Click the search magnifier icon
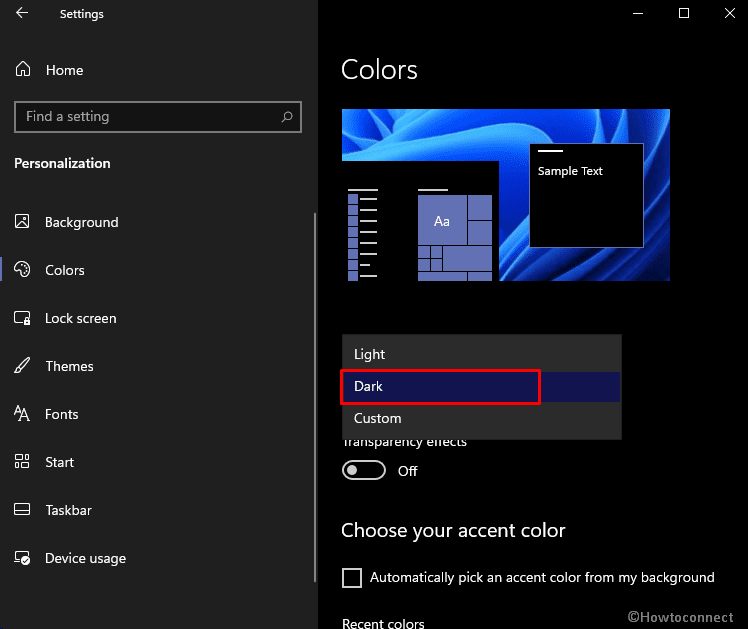Viewport: 748px width, 629px height. click(287, 117)
